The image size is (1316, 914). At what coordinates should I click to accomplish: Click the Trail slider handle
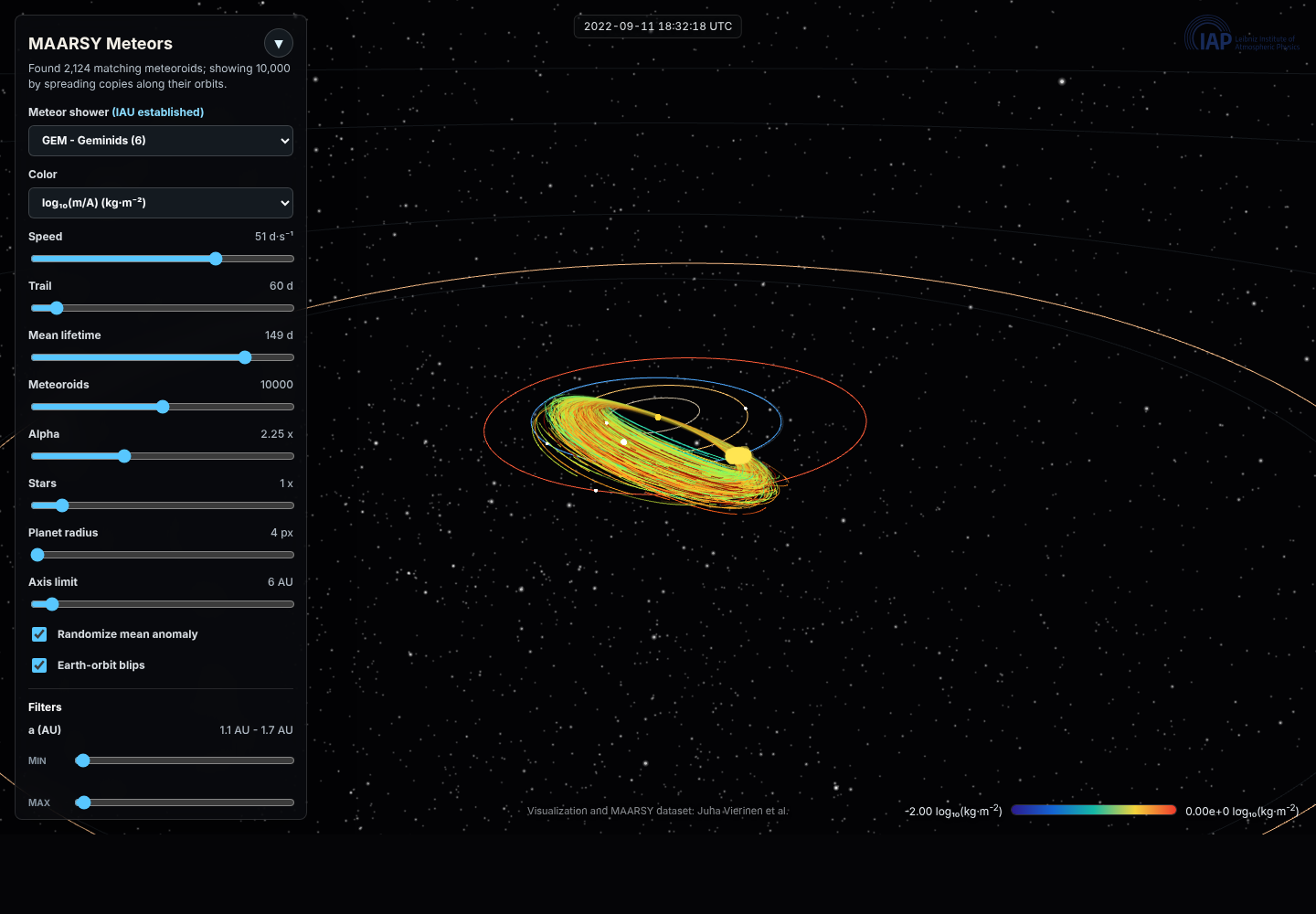click(x=57, y=308)
